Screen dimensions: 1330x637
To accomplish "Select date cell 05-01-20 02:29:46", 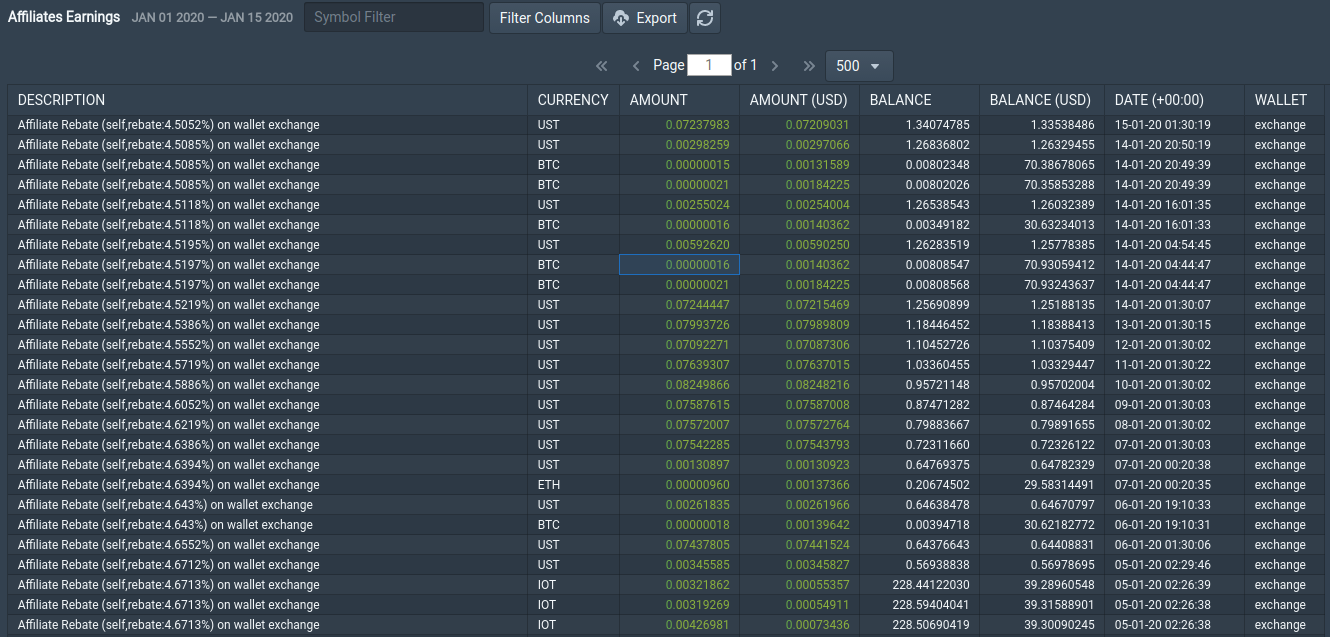I will (x=1175, y=565).
